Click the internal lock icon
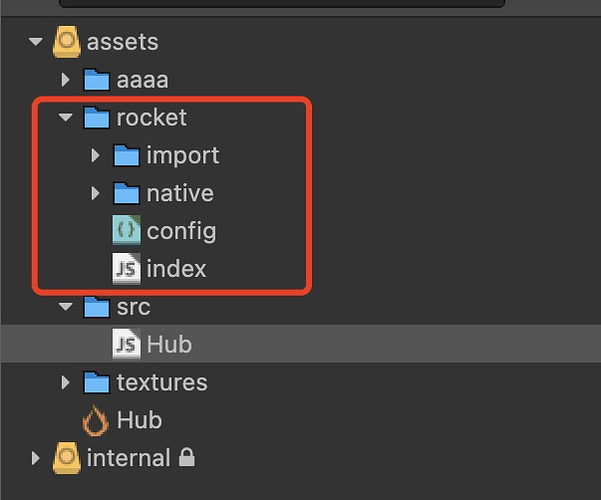Screen dimensions: 601x500 (x=186, y=458)
